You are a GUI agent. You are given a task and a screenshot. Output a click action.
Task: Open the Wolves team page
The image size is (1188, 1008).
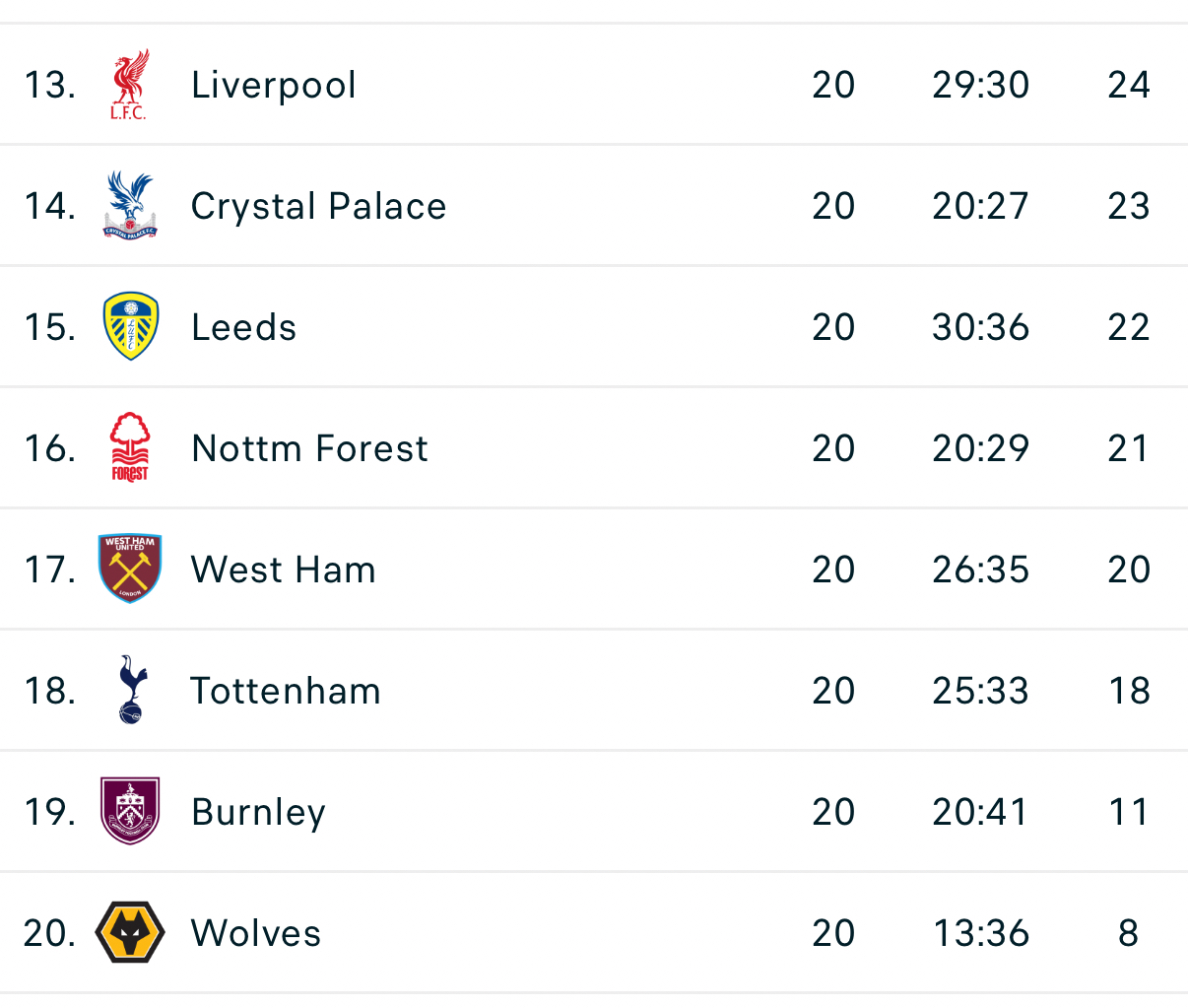click(x=256, y=933)
